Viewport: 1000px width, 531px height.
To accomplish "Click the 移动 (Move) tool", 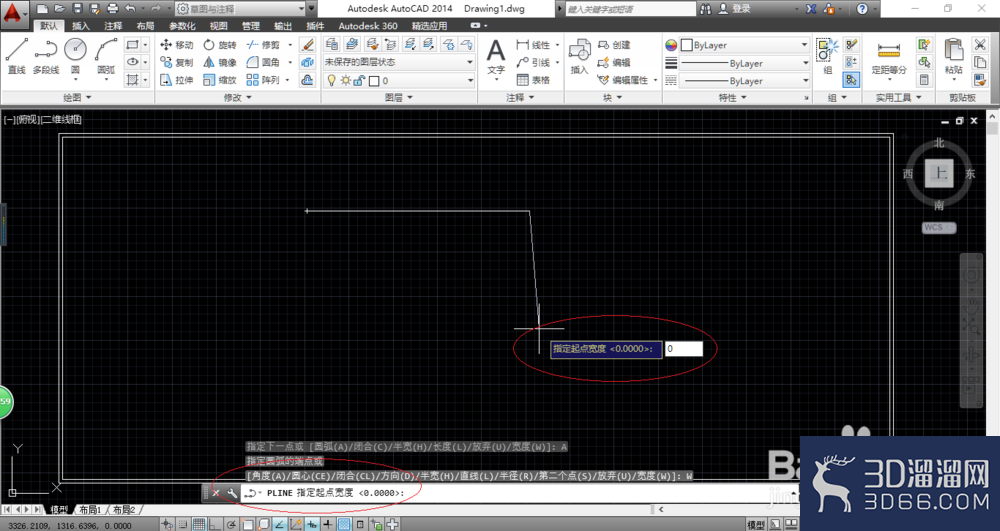I will pyautogui.click(x=177, y=45).
